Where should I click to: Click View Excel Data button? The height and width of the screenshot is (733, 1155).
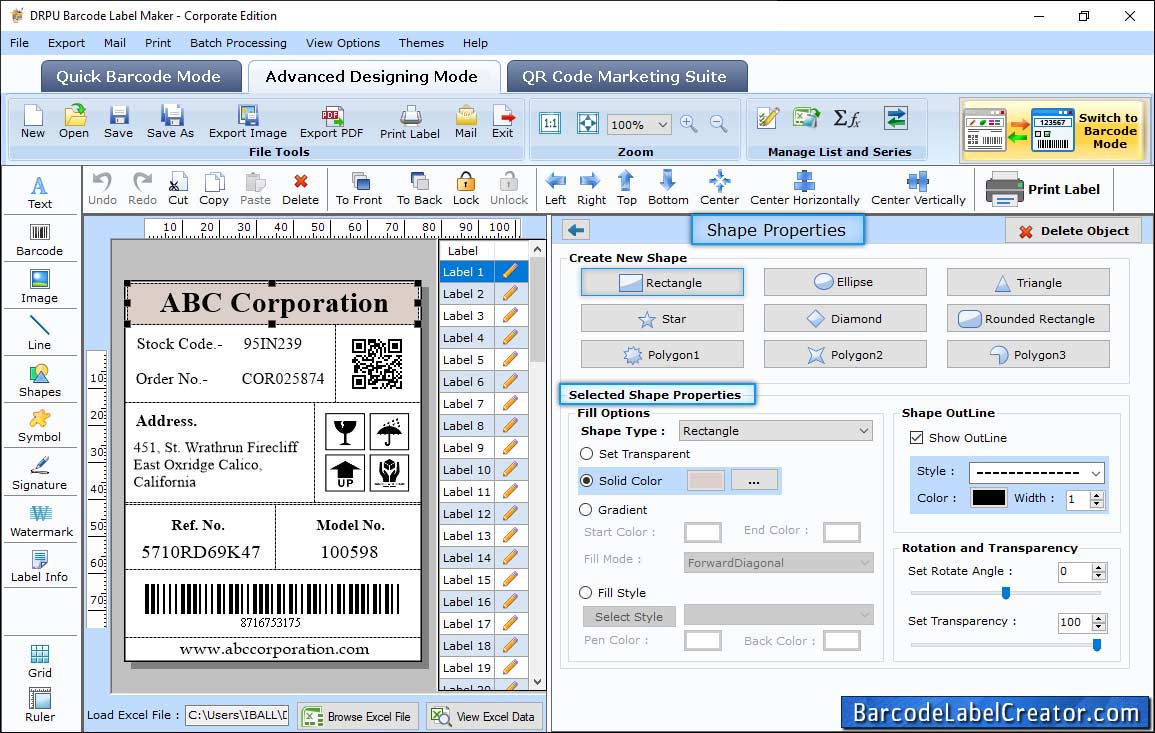(484, 716)
